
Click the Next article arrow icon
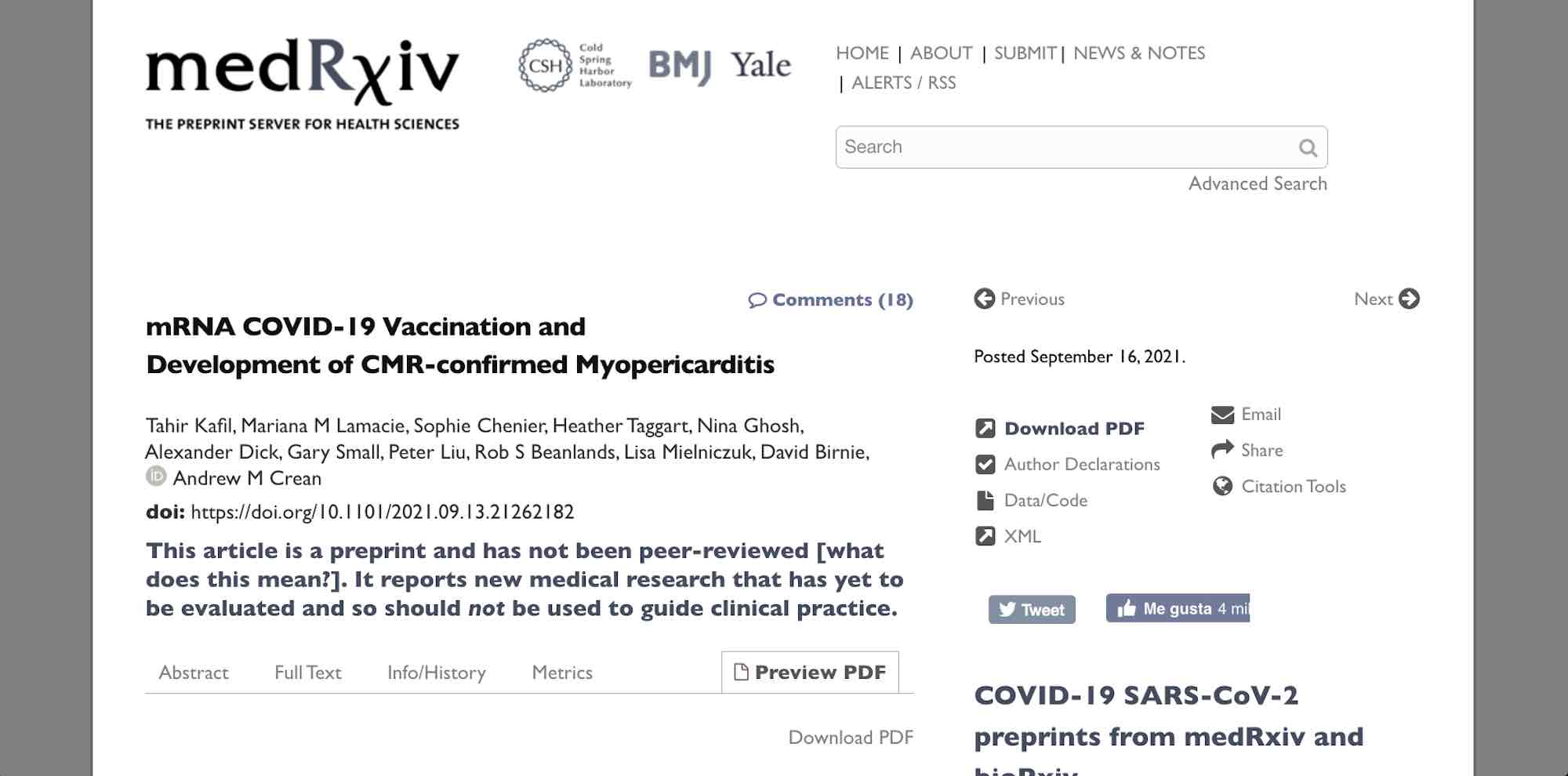coord(1409,299)
